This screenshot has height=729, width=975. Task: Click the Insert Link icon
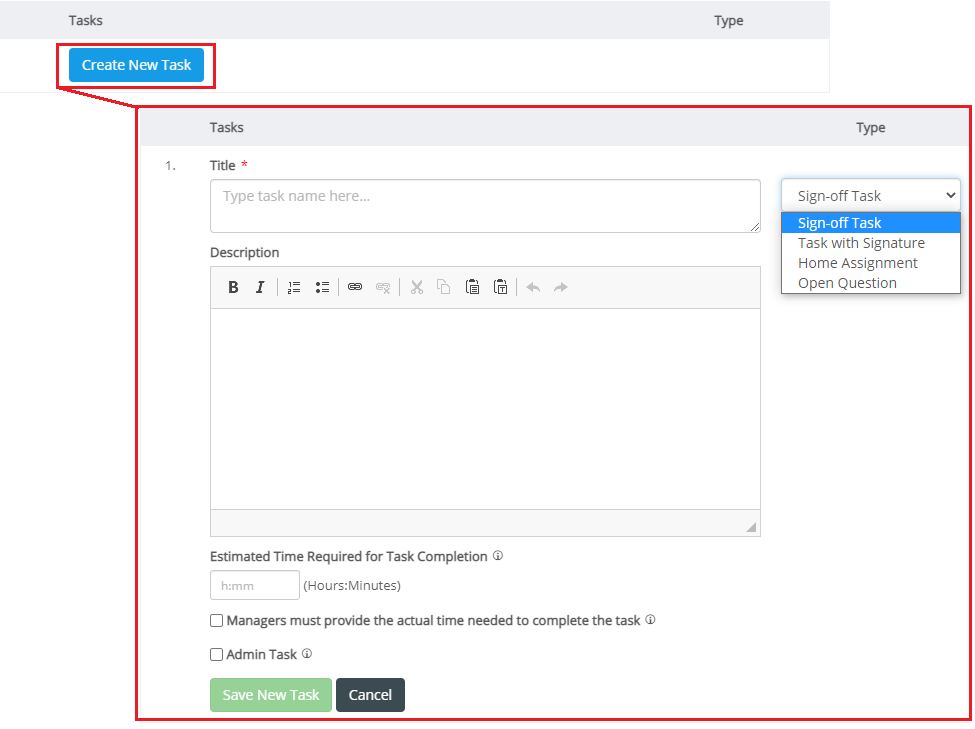(355, 287)
